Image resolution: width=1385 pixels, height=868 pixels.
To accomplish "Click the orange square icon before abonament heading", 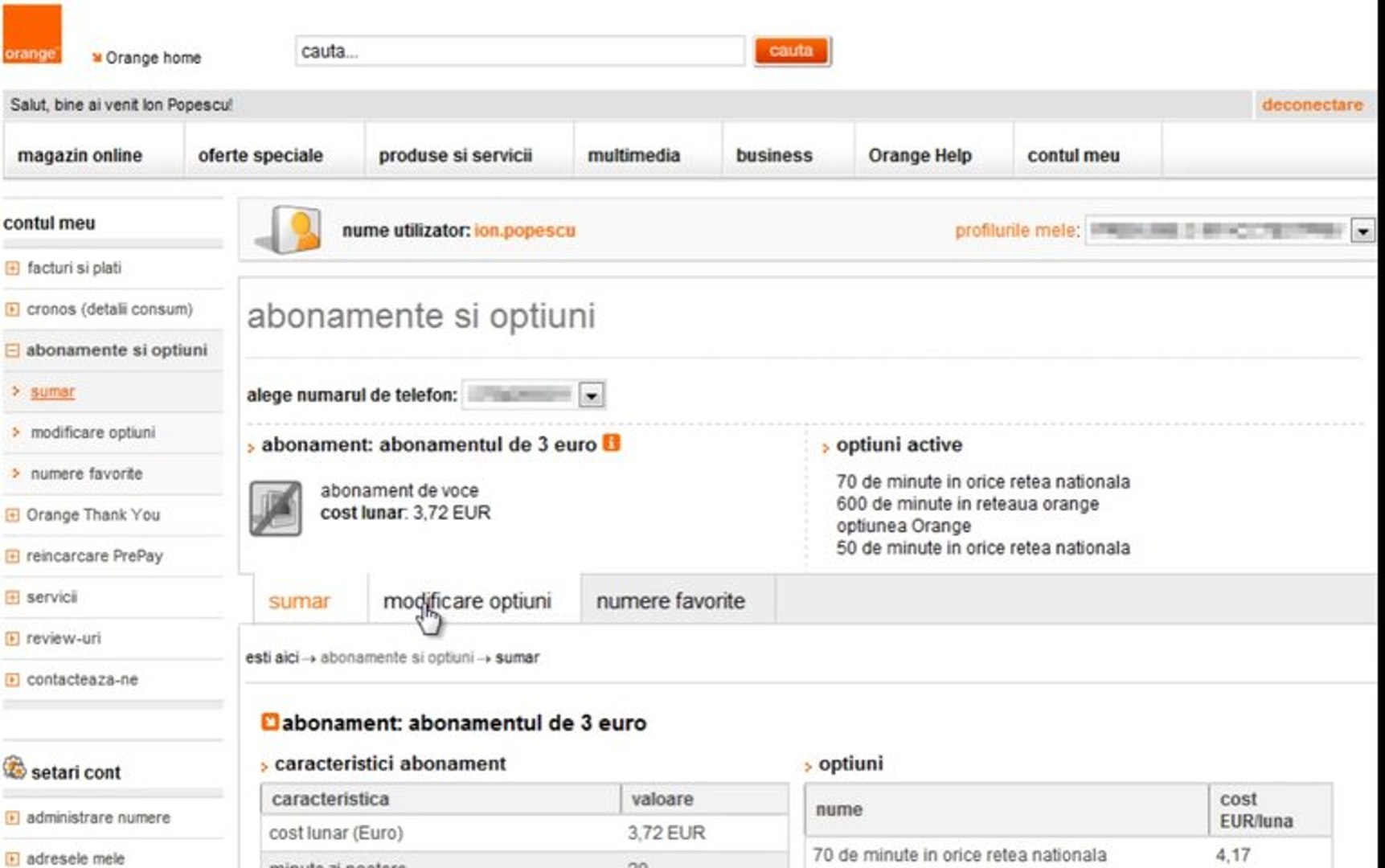I will click(270, 722).
